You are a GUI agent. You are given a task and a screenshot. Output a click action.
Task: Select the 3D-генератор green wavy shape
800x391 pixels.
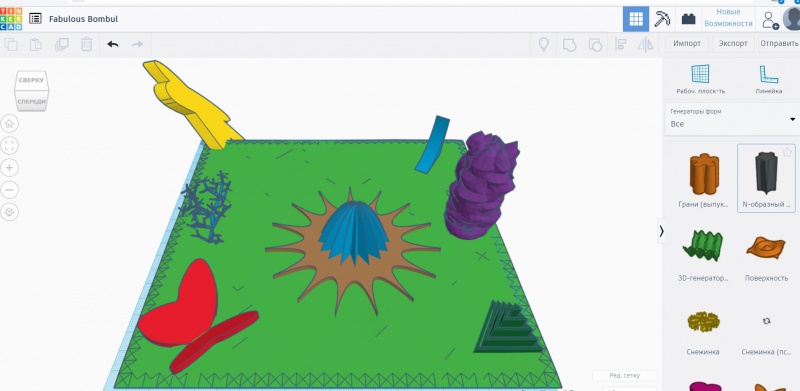click(x=703, y=254)
